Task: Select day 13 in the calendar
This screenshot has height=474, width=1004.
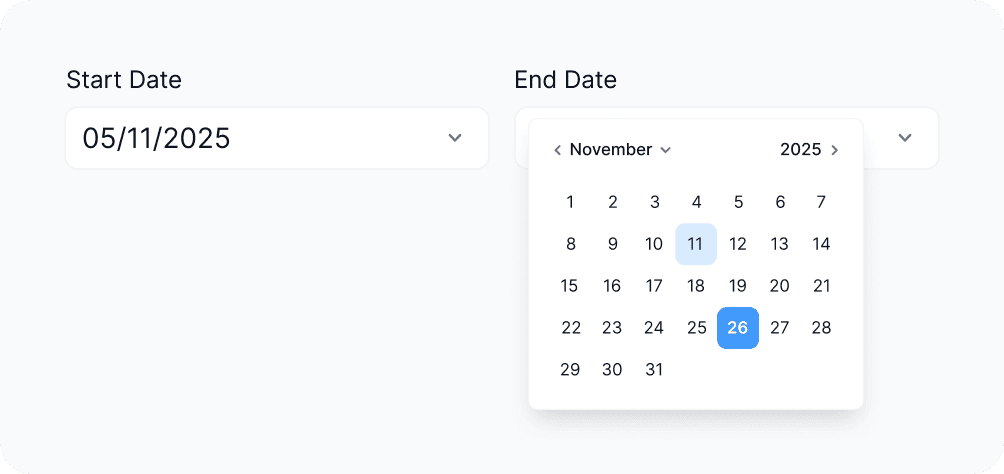Action: 780,244
